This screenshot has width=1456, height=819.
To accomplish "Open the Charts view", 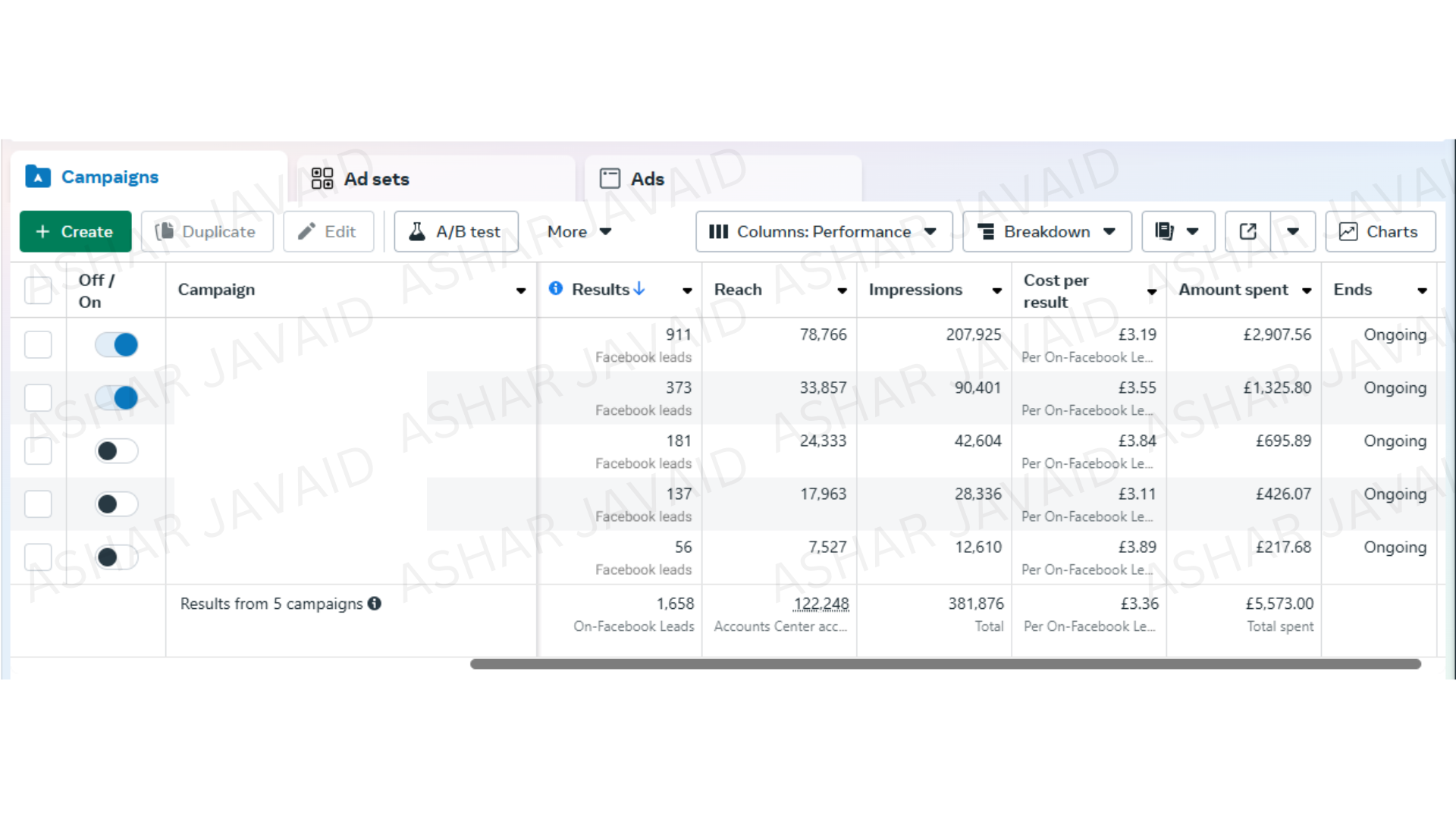I will tap(1379, 231).
